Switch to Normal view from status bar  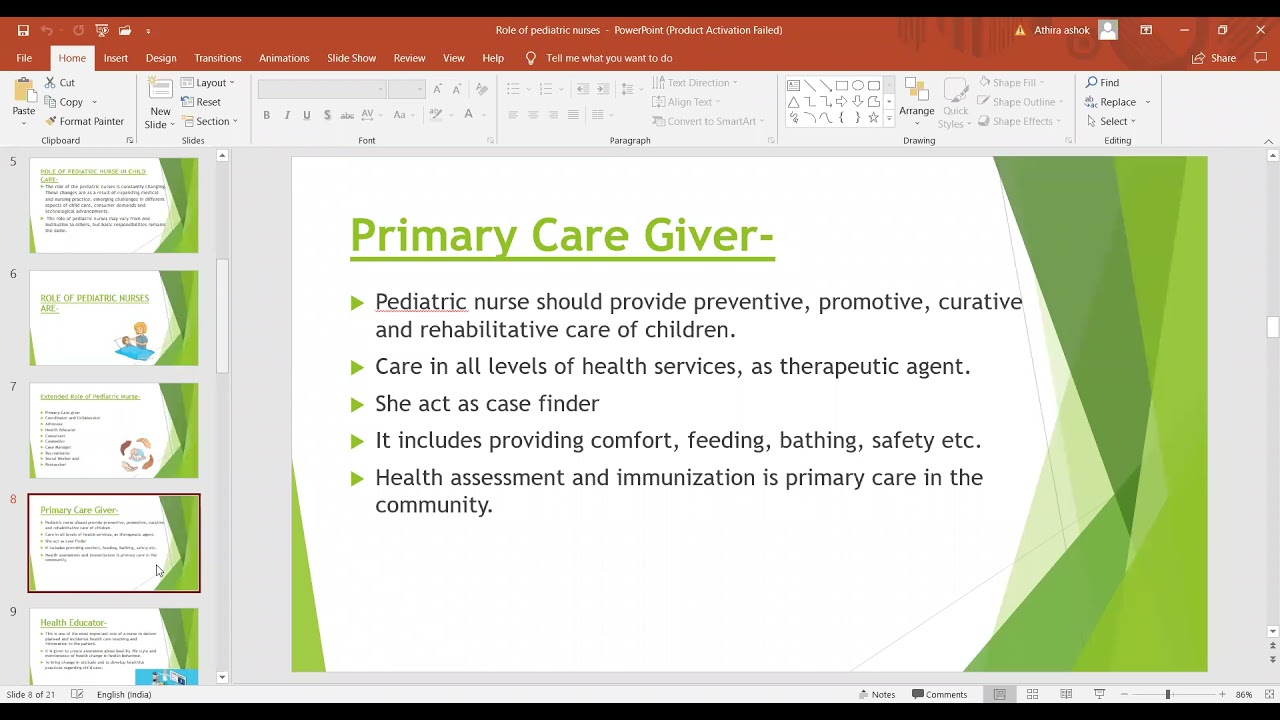(999, 694)
